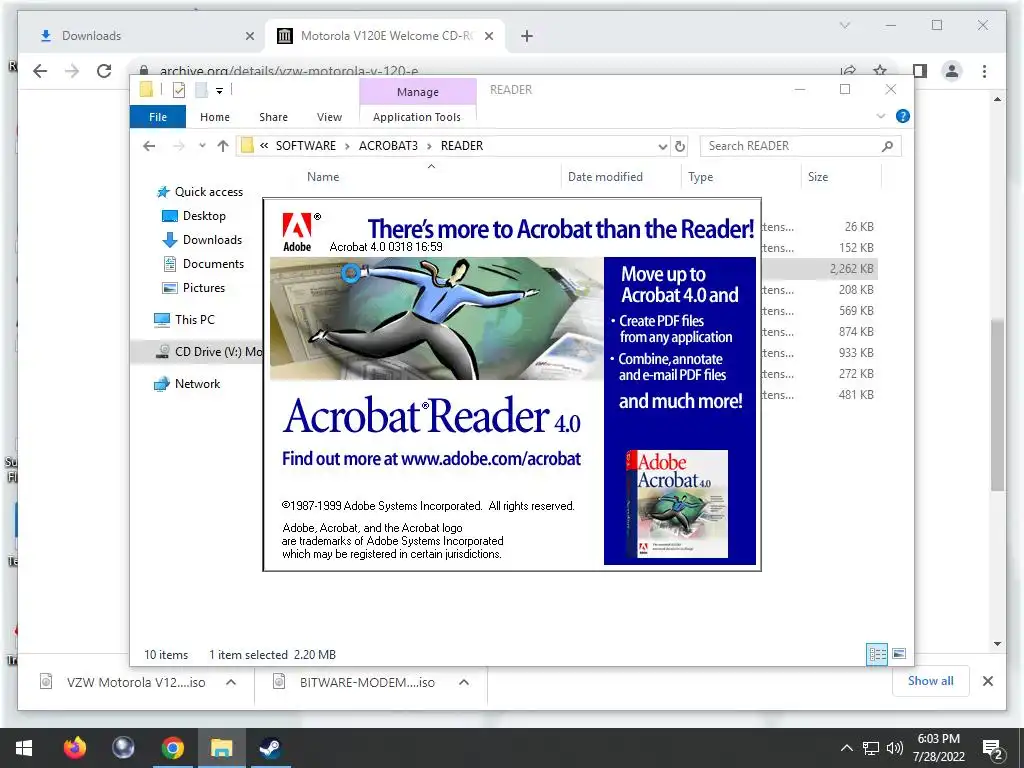Click READER in the address breadcrumb
Viewport: 1024px width, 768px height.
point(462,146)
